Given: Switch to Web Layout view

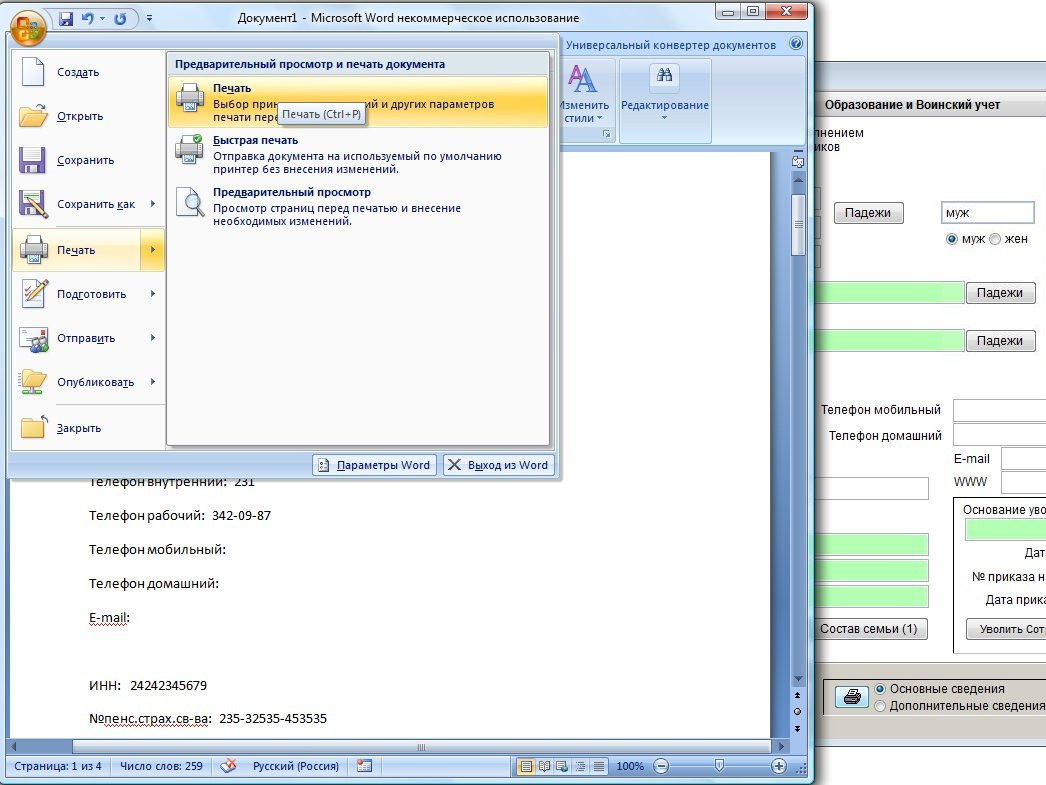Looking at the screenshot, I should [x=562, y=766].
